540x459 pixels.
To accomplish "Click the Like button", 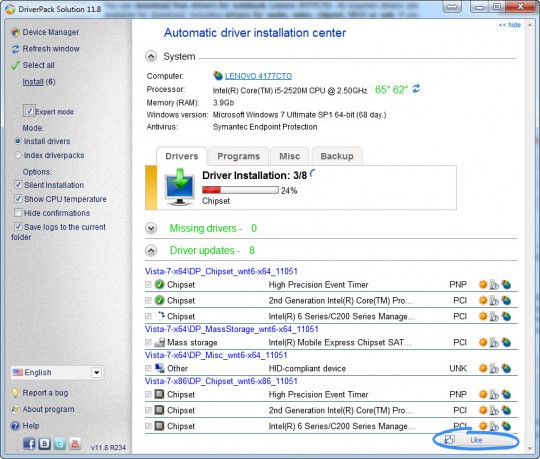I will 476,440.
